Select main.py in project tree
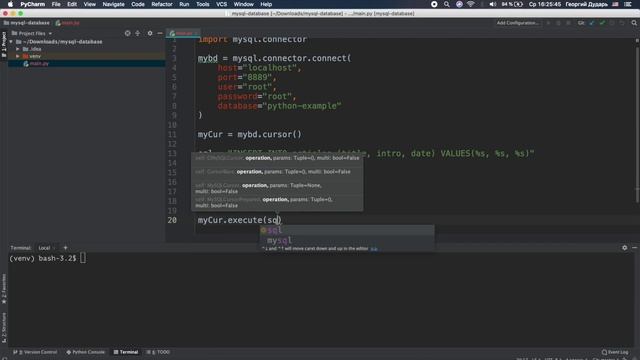 tap(39, 64)
